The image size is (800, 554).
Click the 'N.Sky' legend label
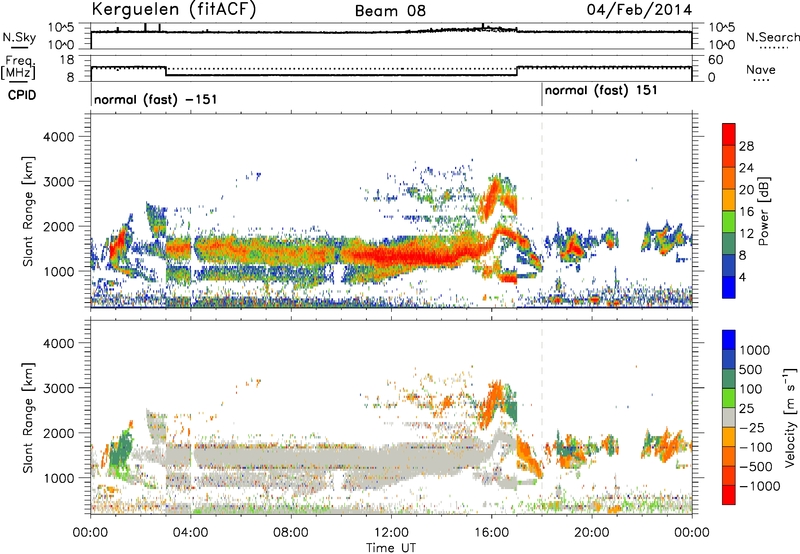point(19,37)
